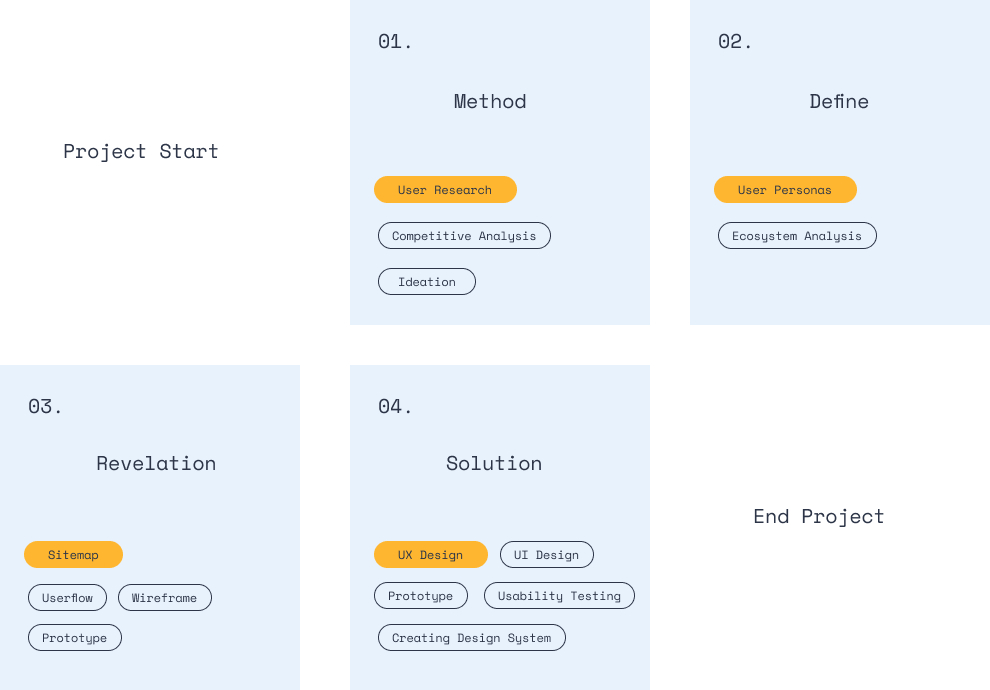Image resolution: width=990 pixels, height=690 pixels.
Task: Select the Sitemap orange tag
Action: (73, 555)
